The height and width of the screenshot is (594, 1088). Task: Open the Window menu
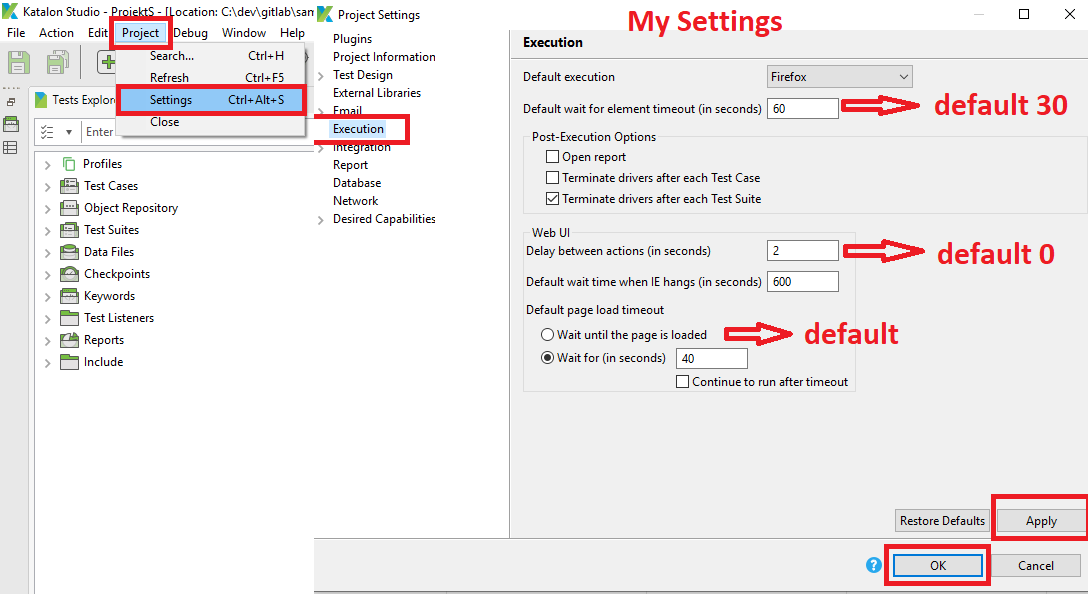[x=244, y=33]
